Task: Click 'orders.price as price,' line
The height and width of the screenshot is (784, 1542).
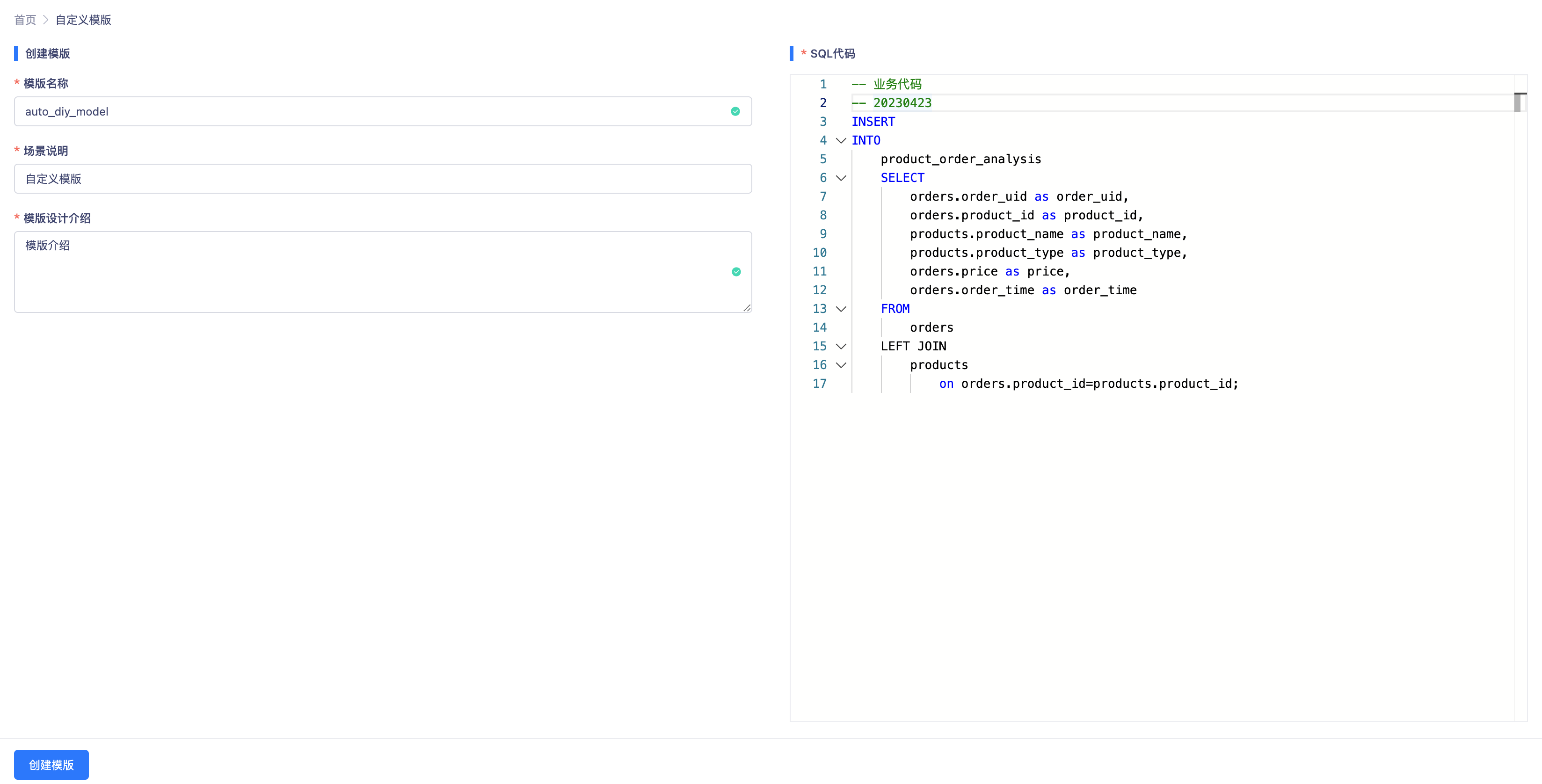Action: (x=989, y=272)
